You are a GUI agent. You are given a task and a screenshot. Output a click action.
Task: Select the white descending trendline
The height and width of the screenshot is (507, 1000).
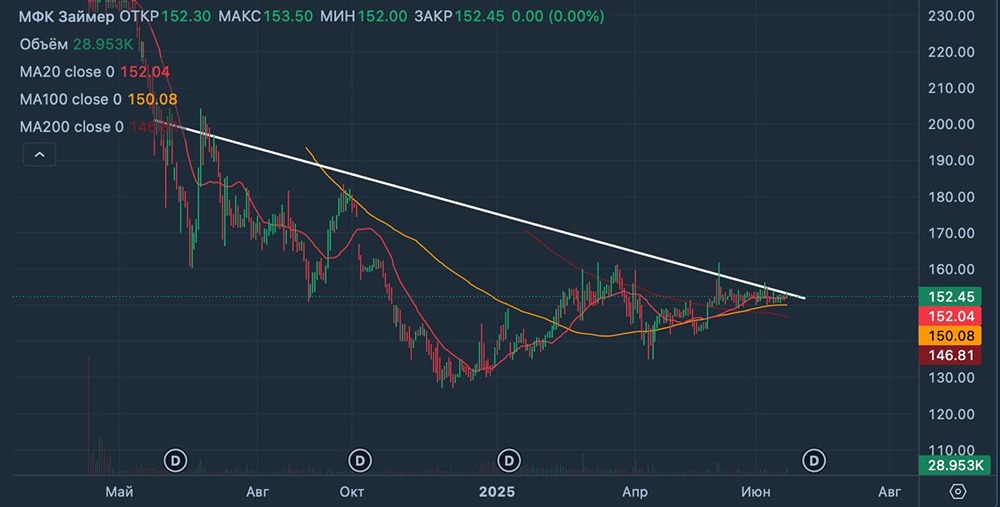[x=480, y=209]
